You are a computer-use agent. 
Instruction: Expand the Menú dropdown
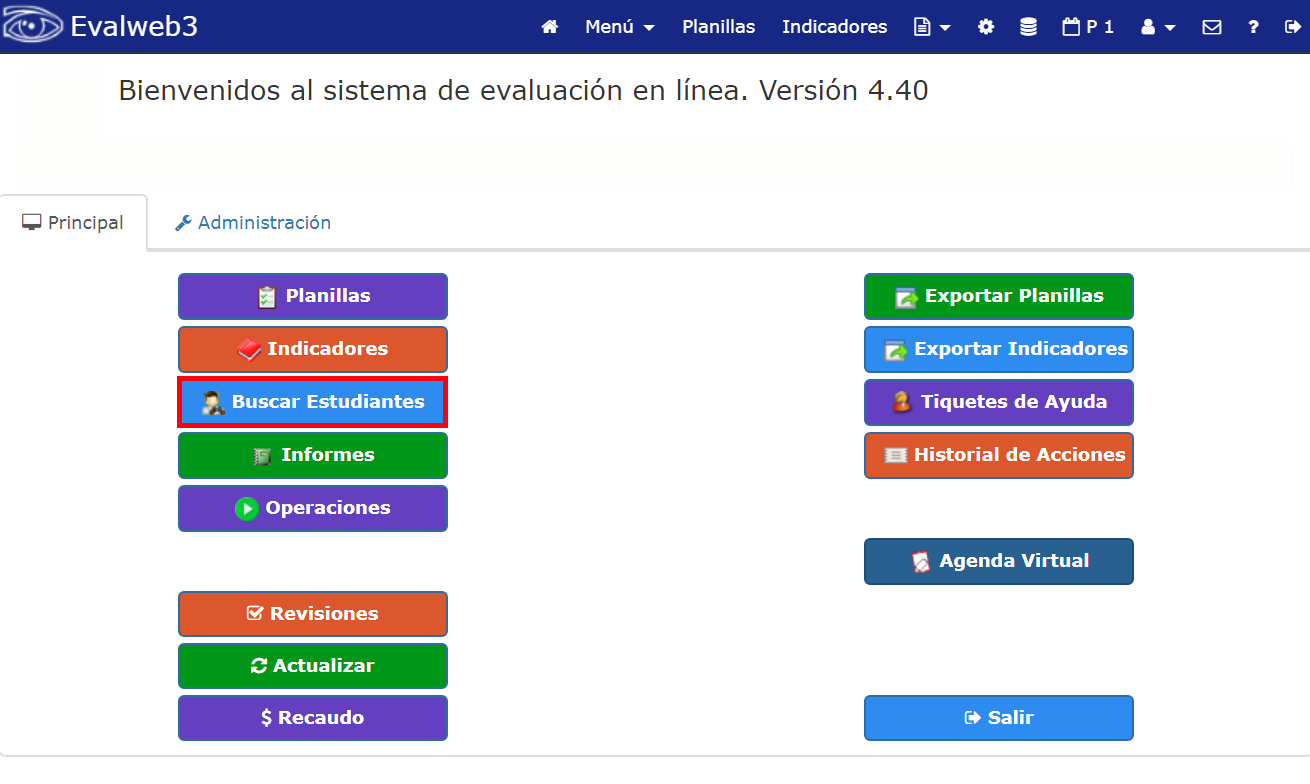click(619, 27)
